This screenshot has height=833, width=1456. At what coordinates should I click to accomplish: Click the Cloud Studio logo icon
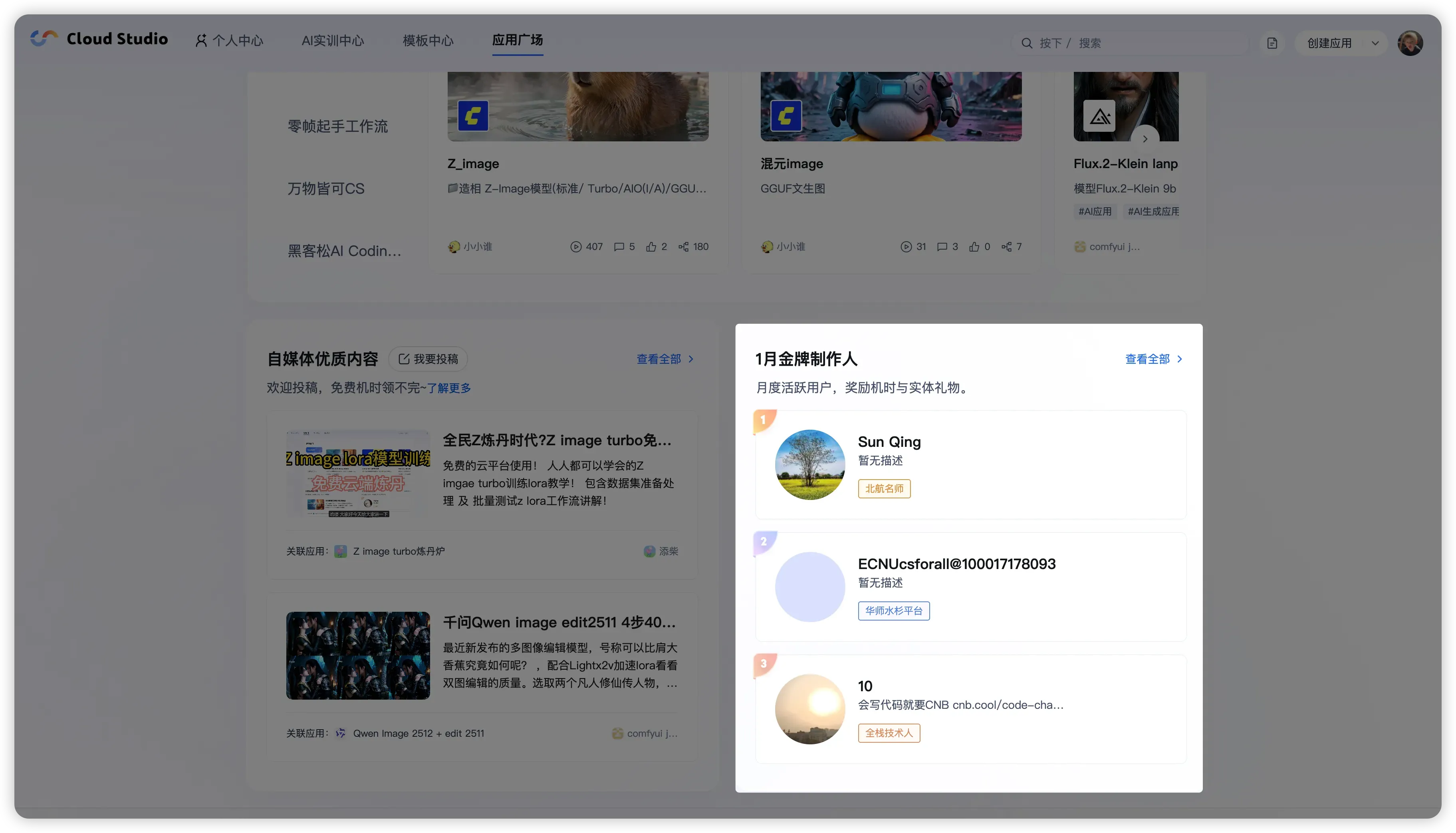tap(44, 39)
